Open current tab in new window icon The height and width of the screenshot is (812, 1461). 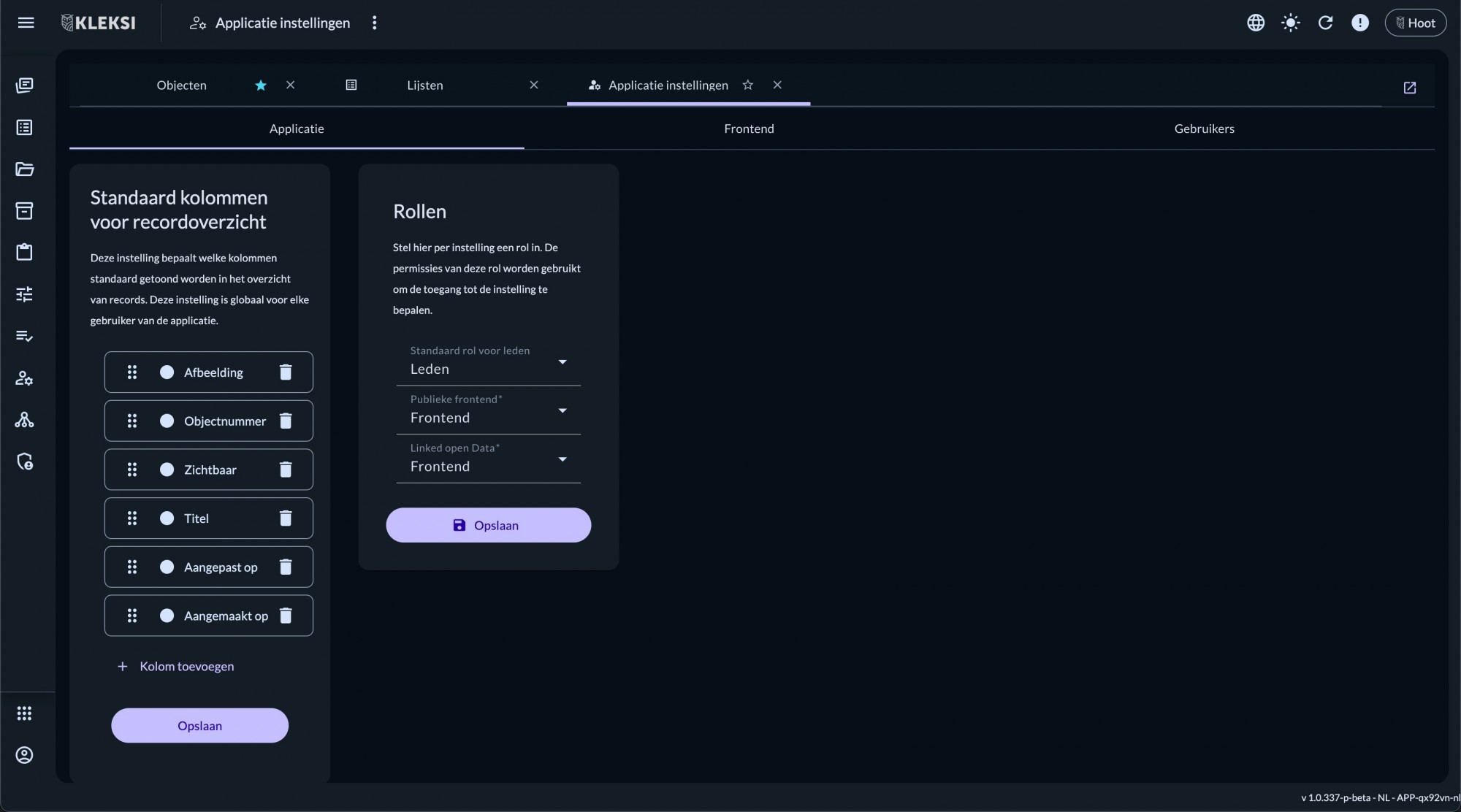1410,88
